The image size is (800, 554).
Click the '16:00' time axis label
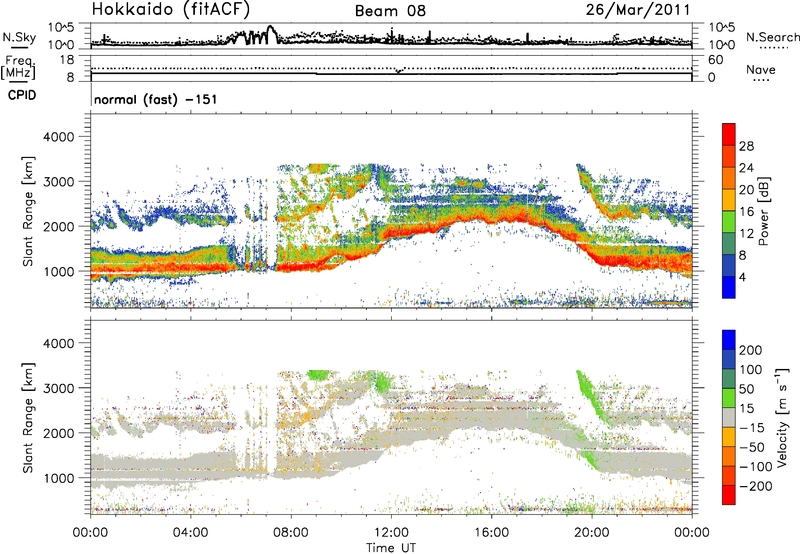(x=491, y=533)
